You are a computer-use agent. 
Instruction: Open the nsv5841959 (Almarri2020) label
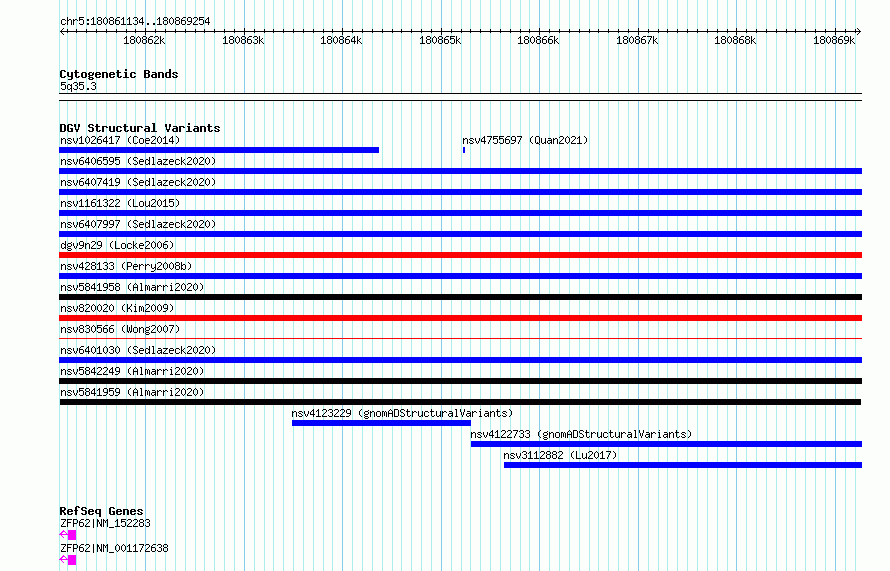coord(132,392)
